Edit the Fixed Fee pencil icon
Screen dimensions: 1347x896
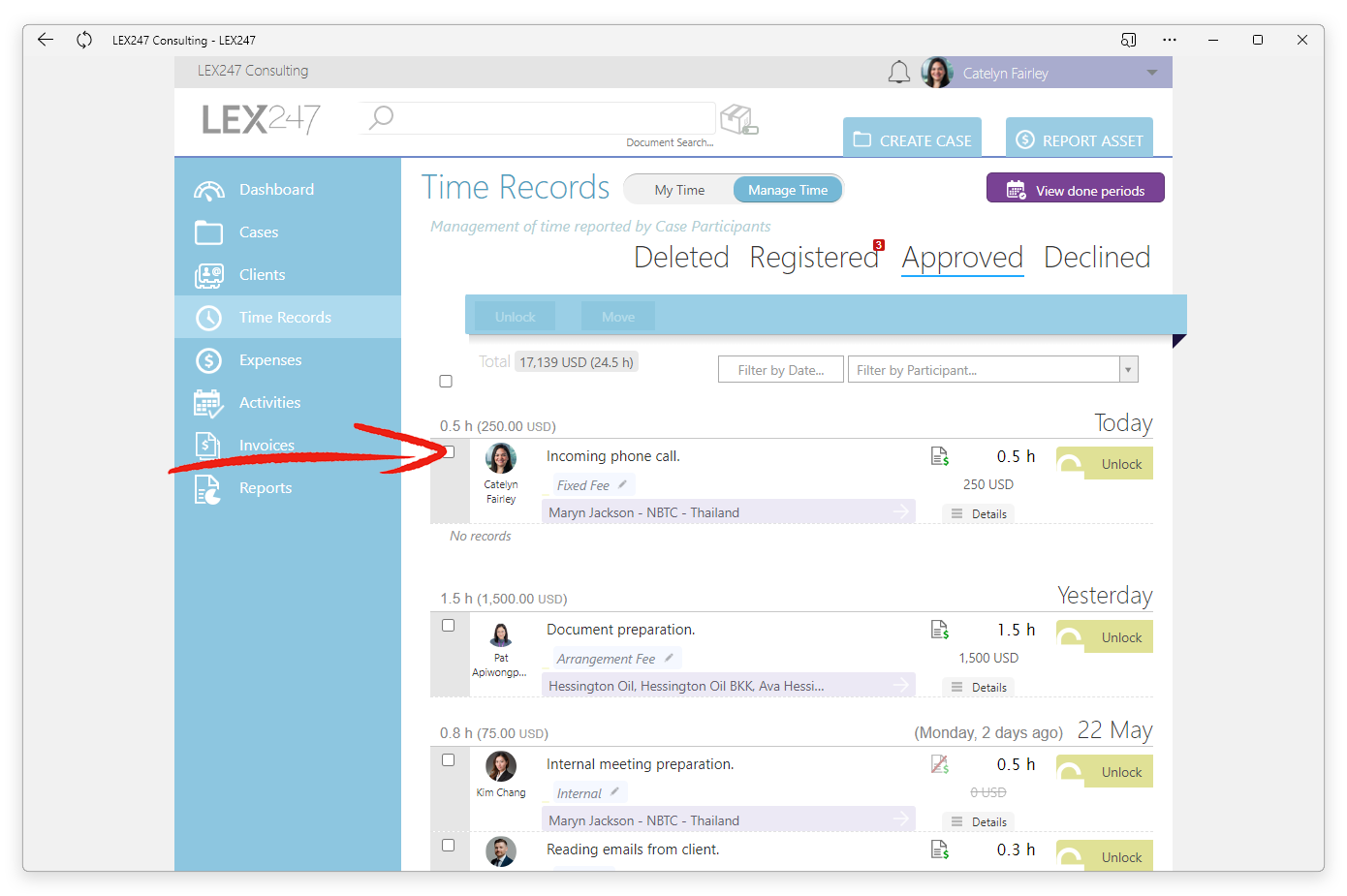coord(622,484)
